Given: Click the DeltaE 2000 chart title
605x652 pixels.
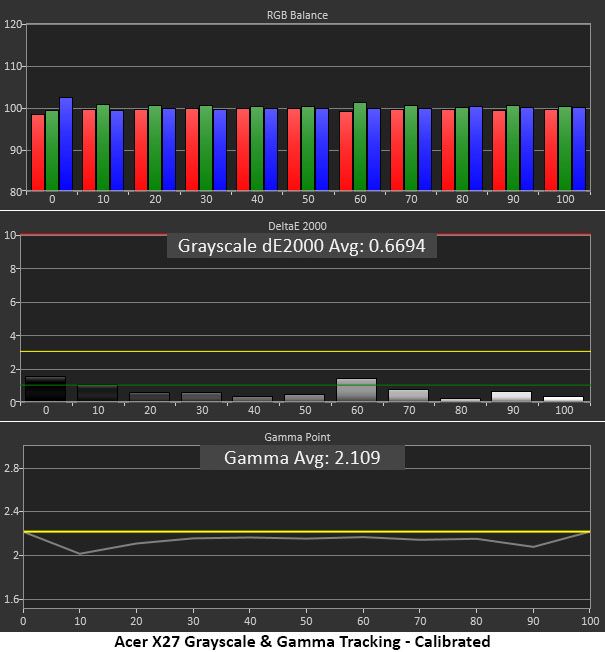Looking at the screenshot, I should (297, 226).
